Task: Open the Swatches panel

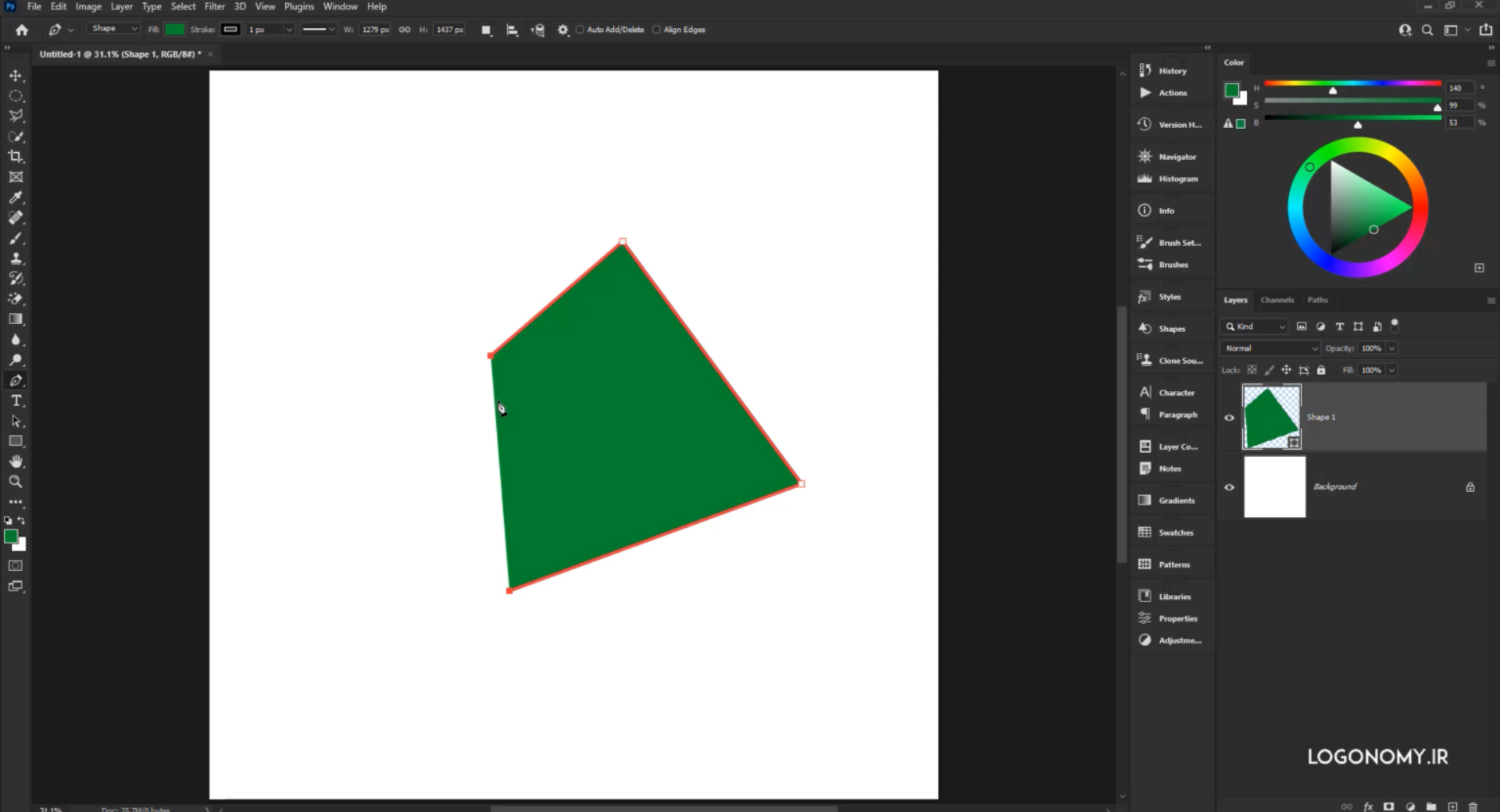Action: [1174, 532]
